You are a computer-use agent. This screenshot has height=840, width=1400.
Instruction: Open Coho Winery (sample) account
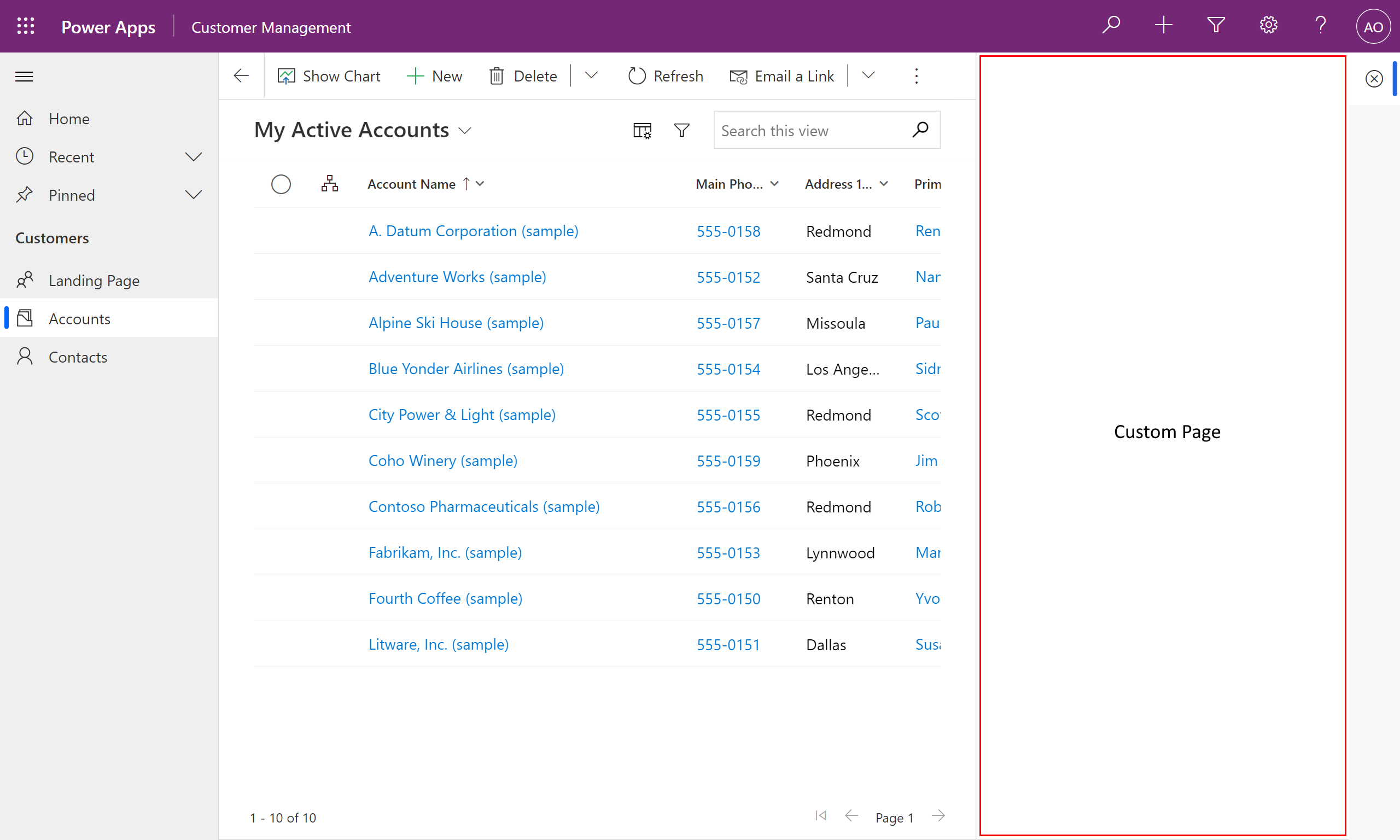coord(443,460)
